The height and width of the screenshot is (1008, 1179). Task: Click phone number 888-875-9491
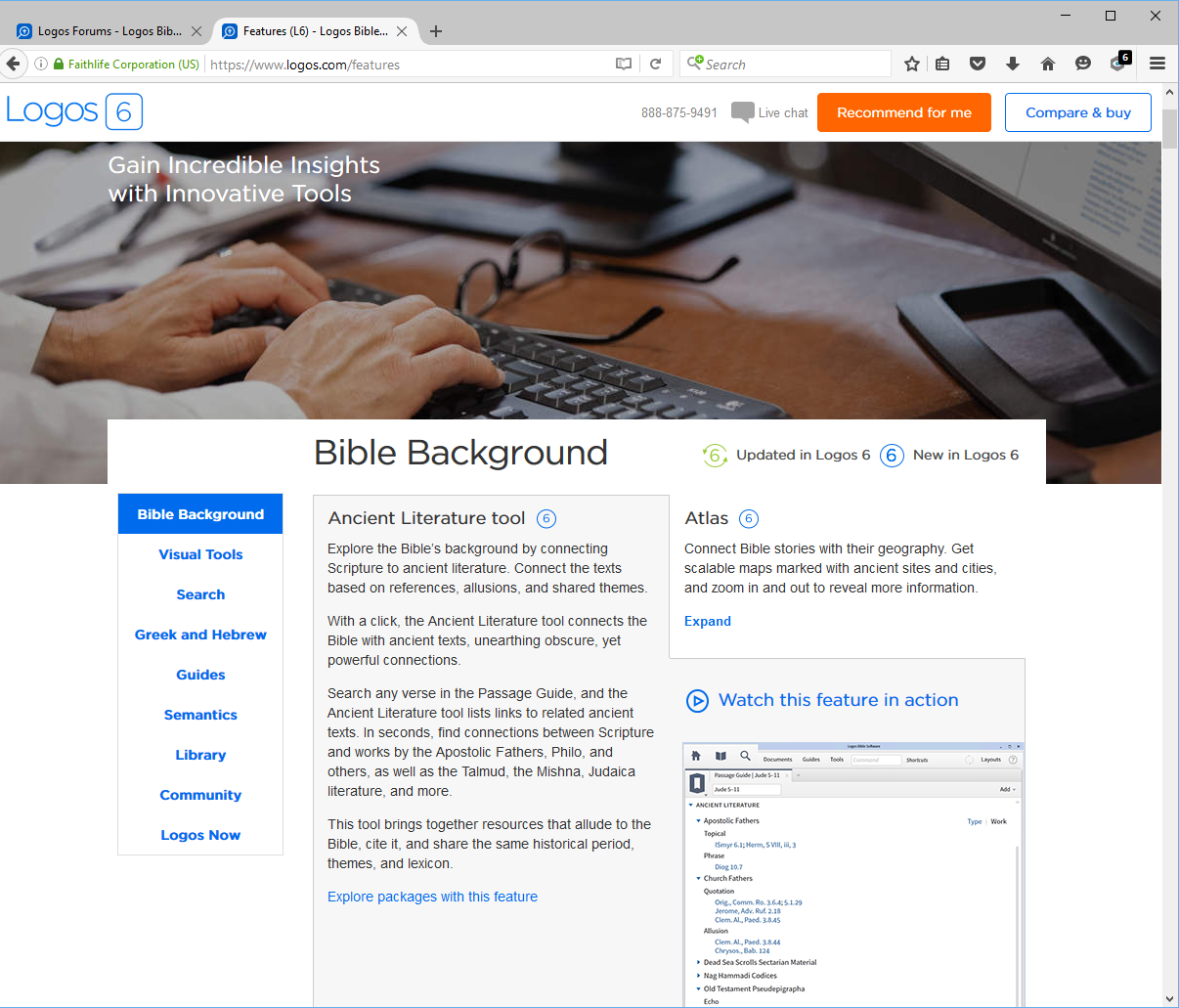[679, 113]
